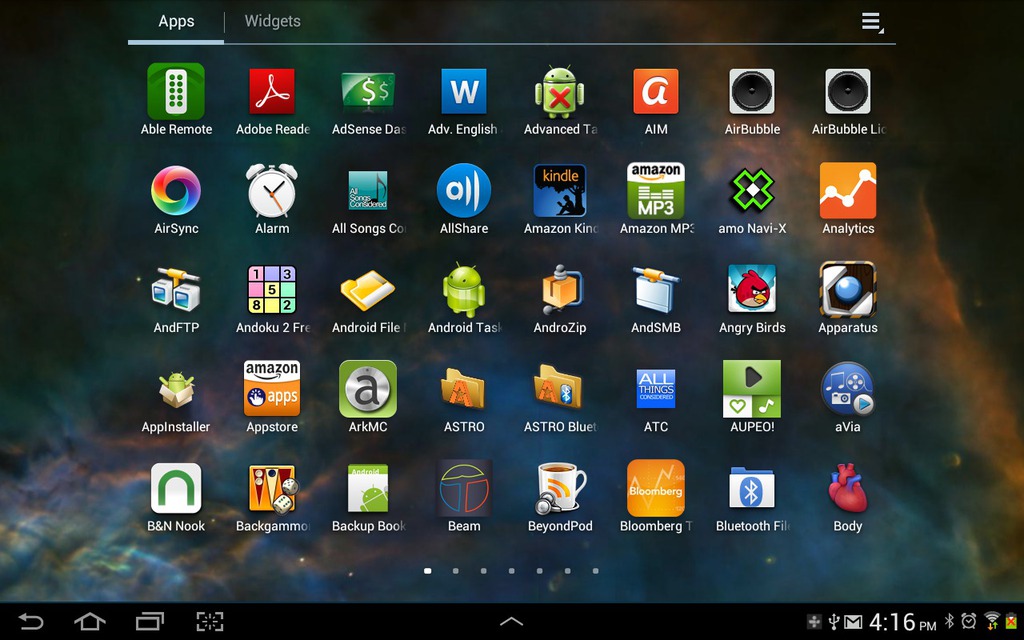
Task: Open the AirBubble app
Action: click(x=752, y=91)
